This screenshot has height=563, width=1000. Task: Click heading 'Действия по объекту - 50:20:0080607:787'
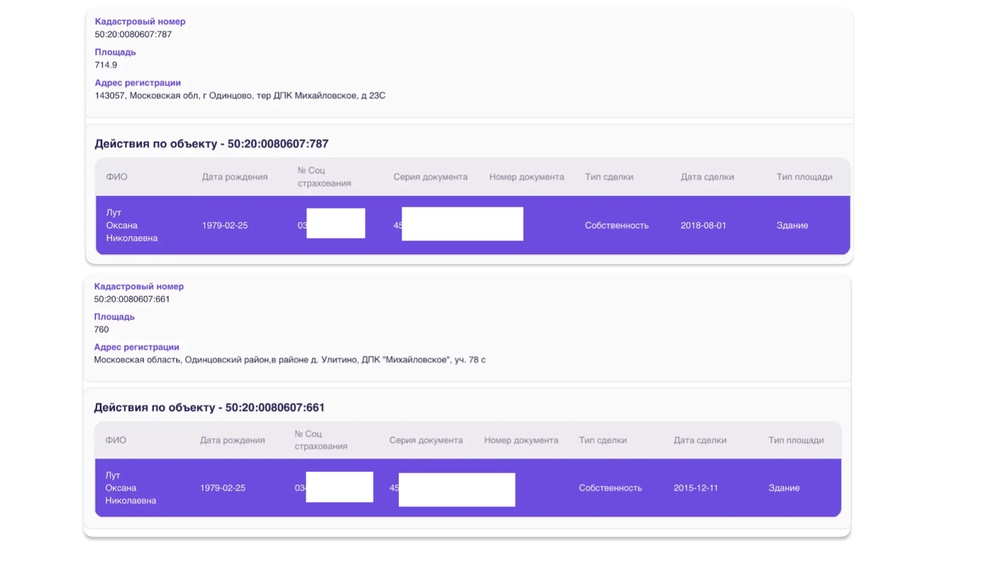pos(211,144)
